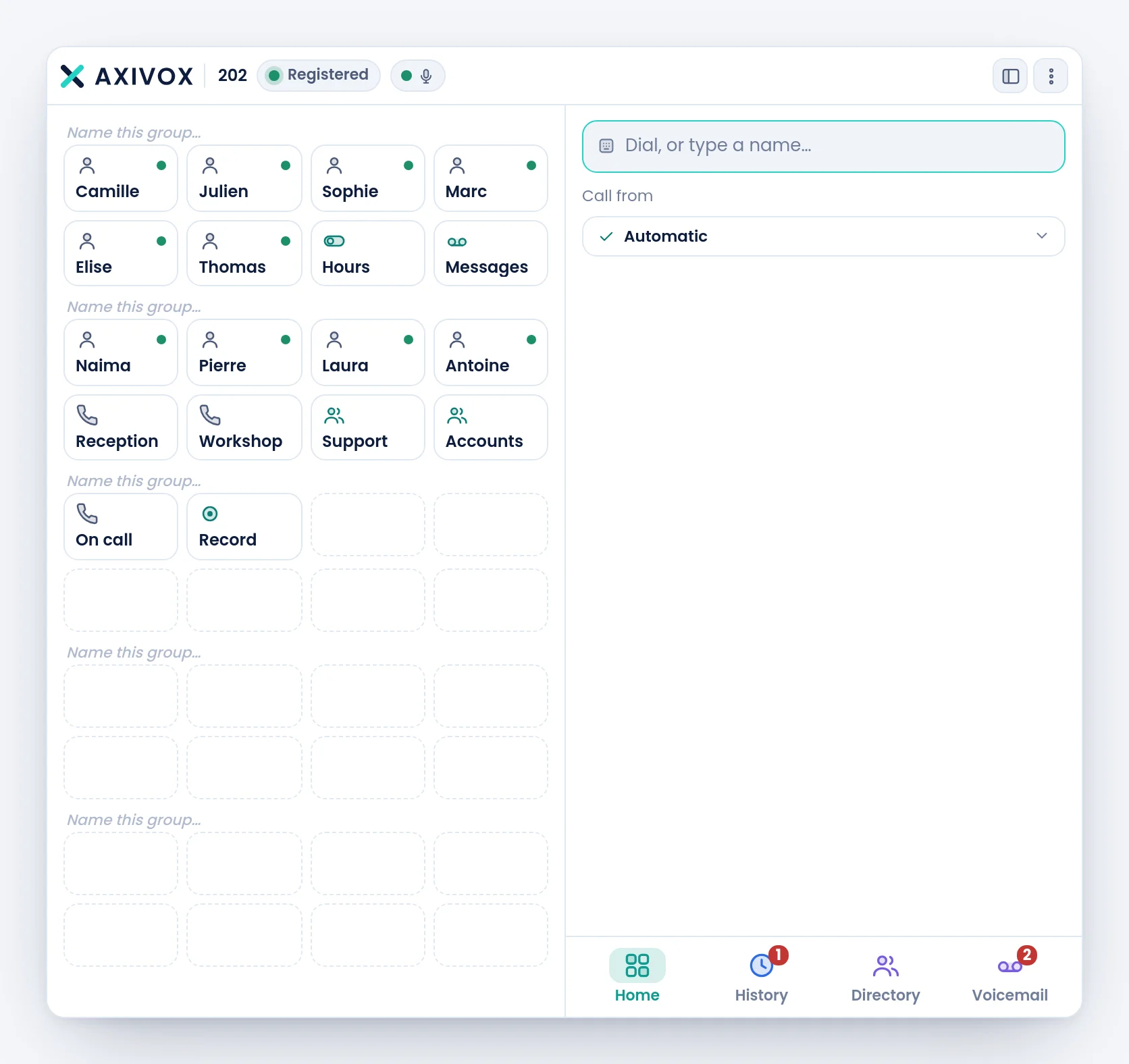The height and width of the screenshot is (1064, 1129).
Task: Click the Dial or type a name field
Action: pos(824,147)
